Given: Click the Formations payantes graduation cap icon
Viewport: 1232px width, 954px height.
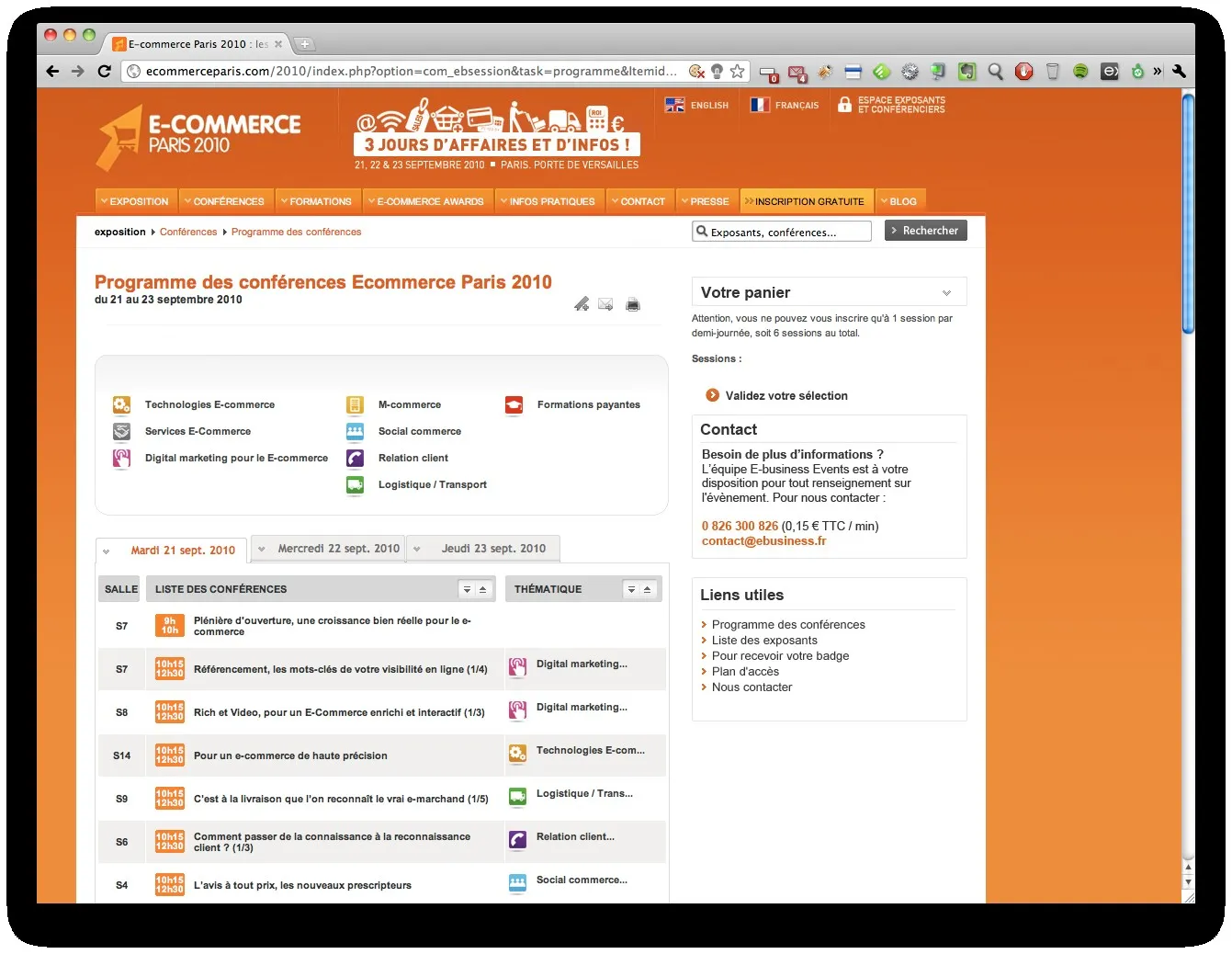Looking at the screenshot, I should pos(514,404).
